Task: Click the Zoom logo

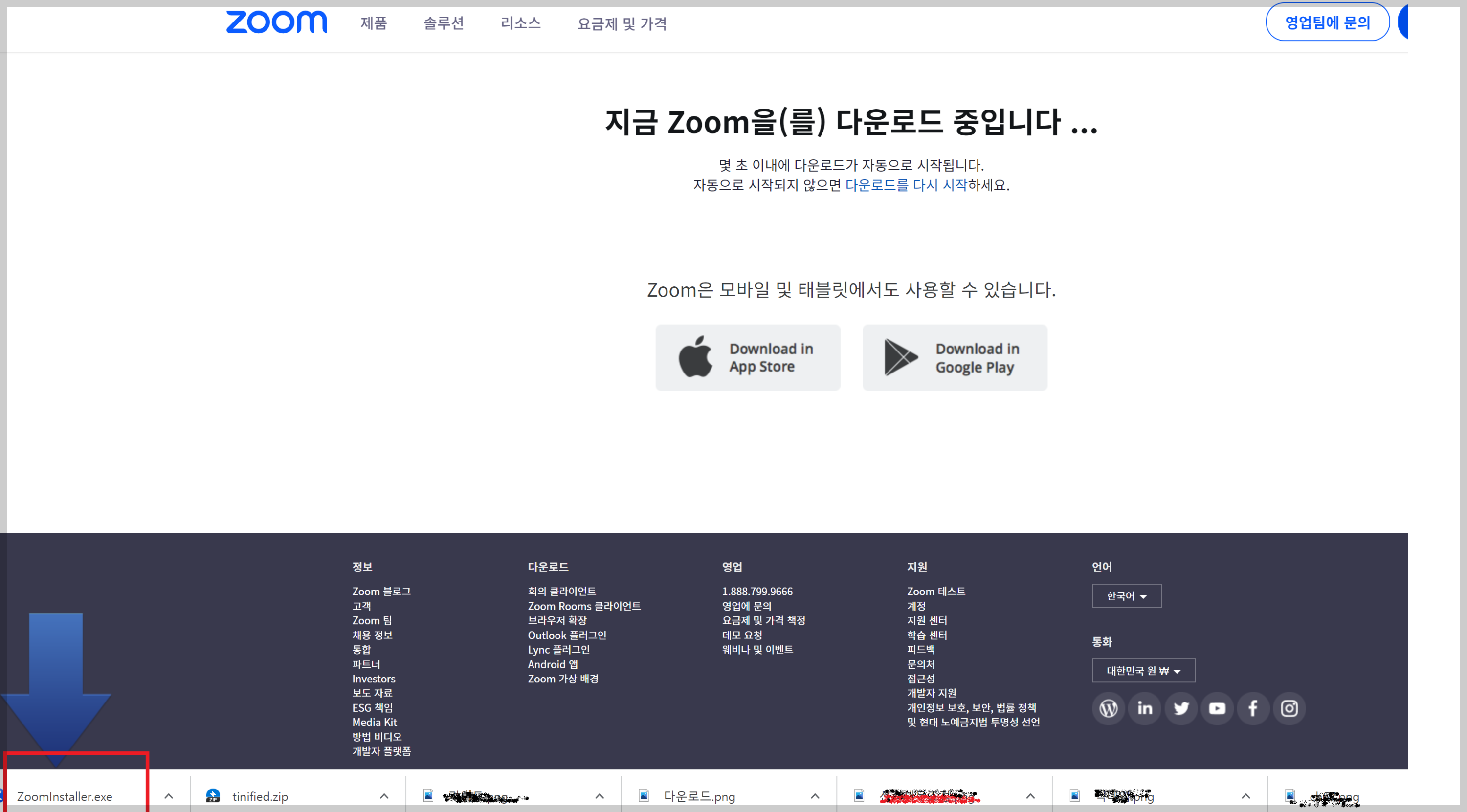Action: (x=276, y=22)
